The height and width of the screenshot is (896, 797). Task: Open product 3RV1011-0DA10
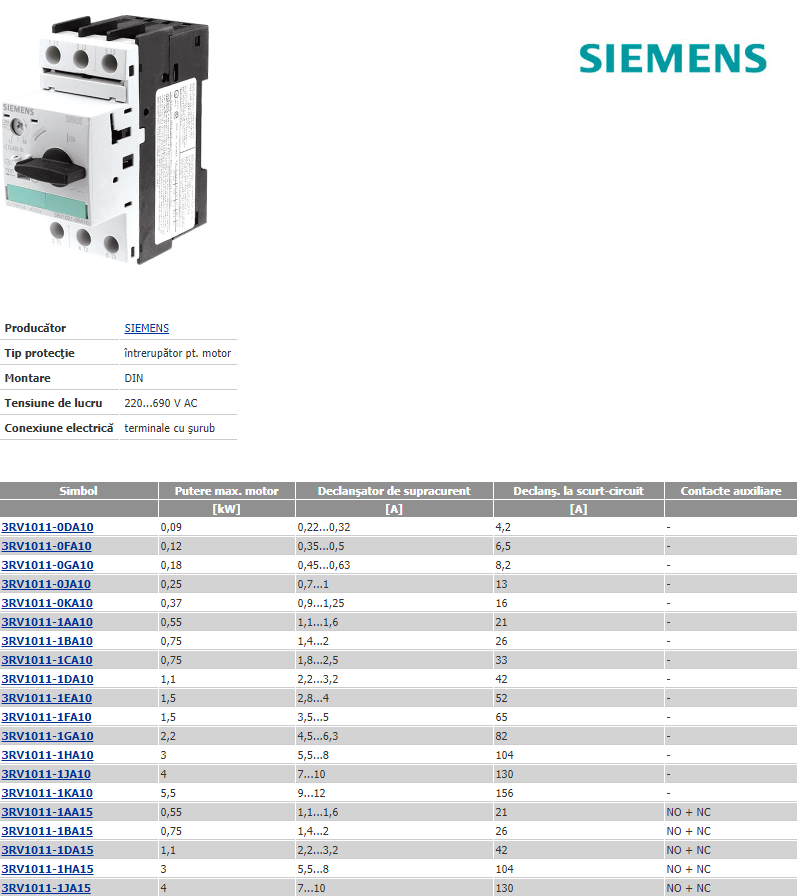pyautogui.click(x=47, y=527)
